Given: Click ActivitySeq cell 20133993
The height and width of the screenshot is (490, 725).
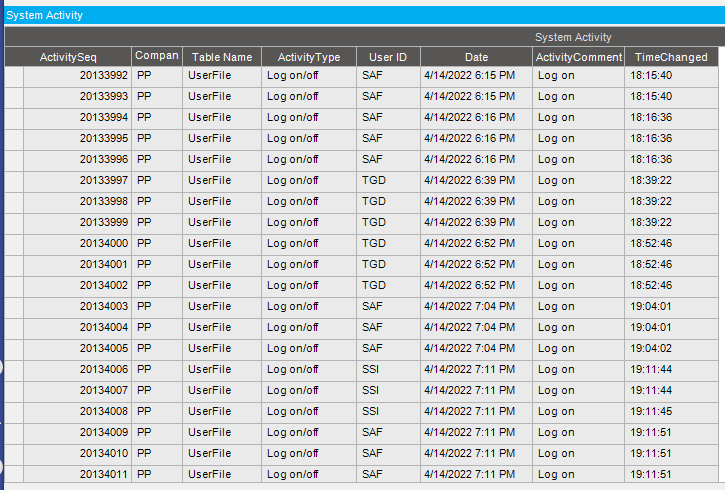Looking at the screenshot, I should point(78,98).
